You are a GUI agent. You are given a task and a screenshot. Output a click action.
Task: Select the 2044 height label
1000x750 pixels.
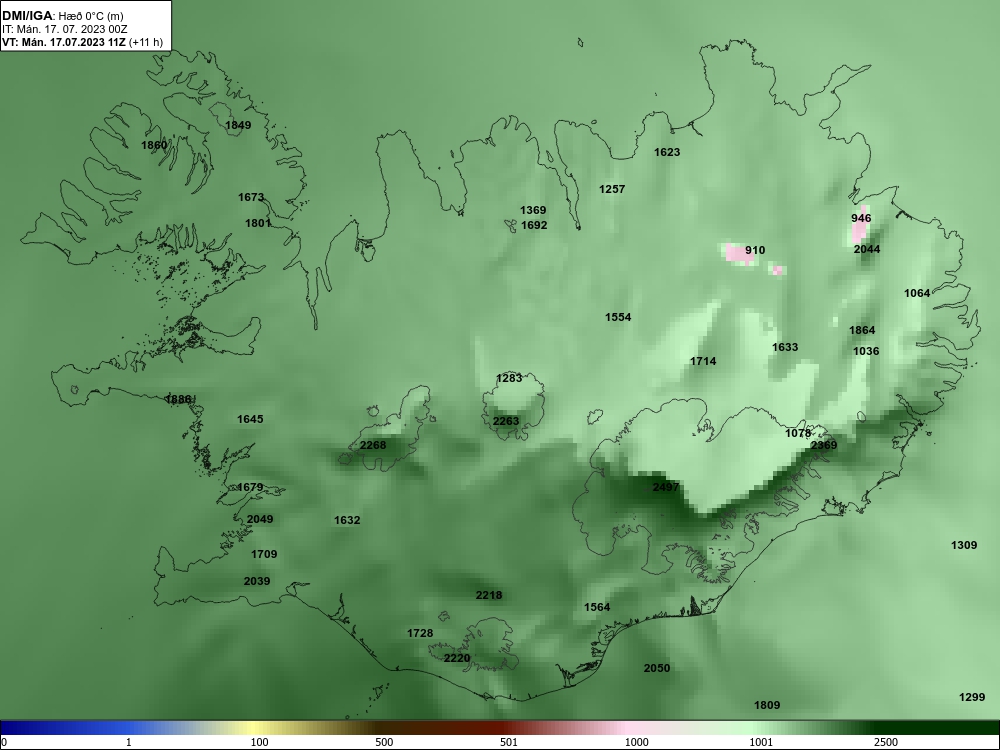[867, 249]
